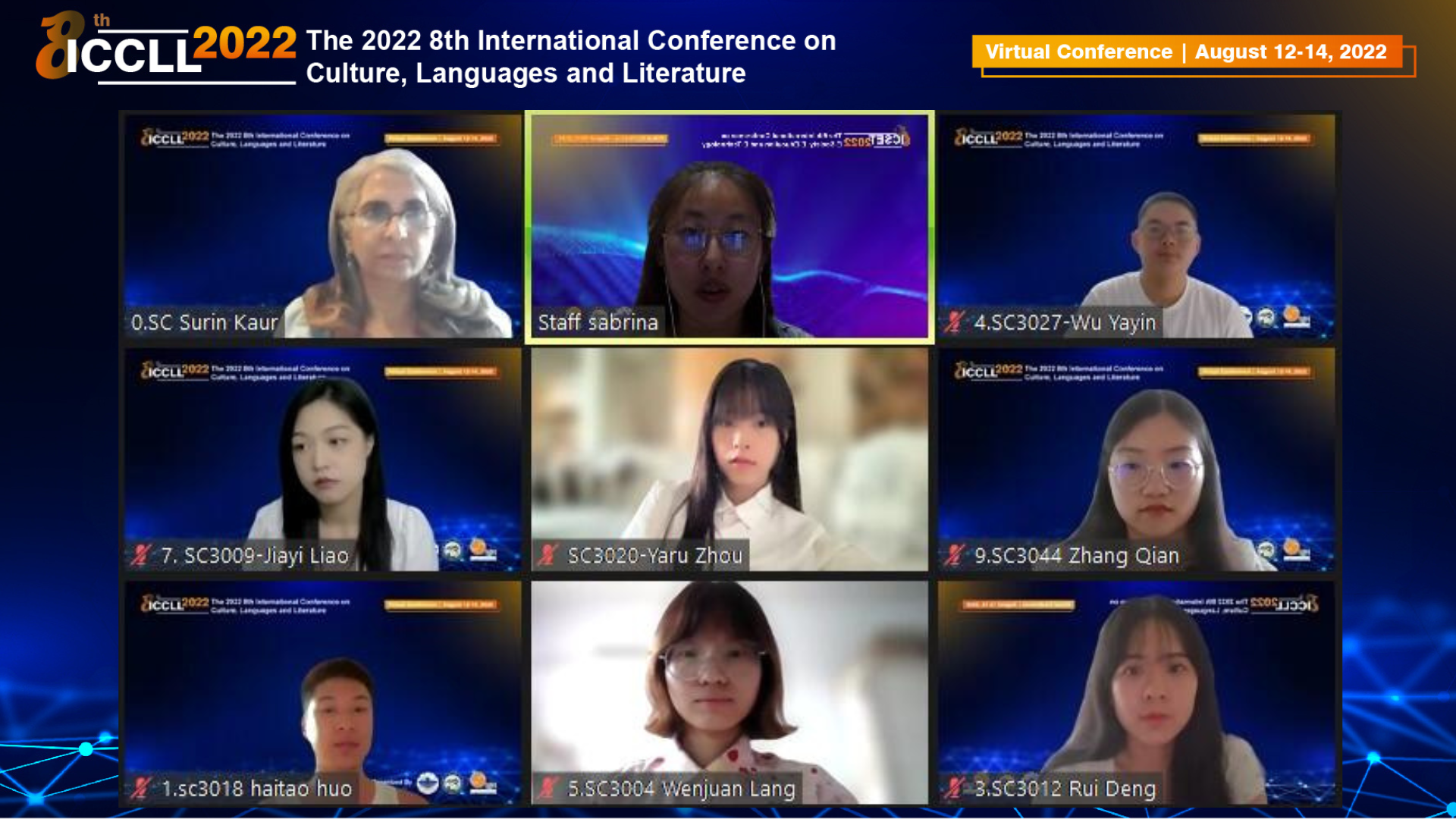Click the conference title text in header
Viewport: 1456px width, 819px height.
(x=570, y=57)
